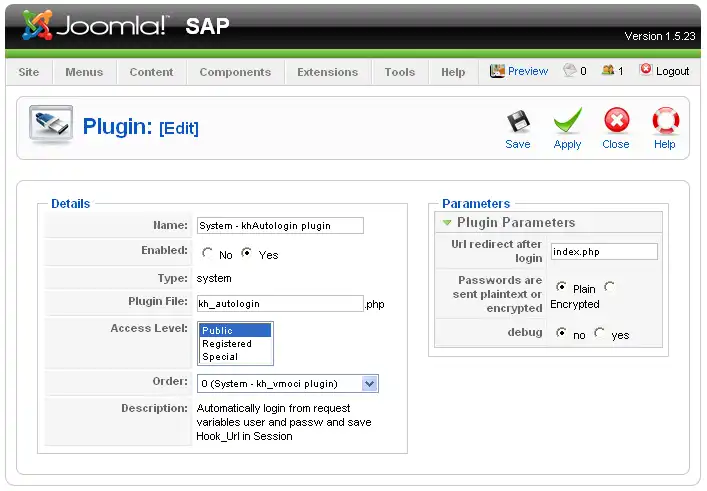This screenshot has width=707, height=491.
Task: Click the Plugin File input field
Action: (279, 303)
